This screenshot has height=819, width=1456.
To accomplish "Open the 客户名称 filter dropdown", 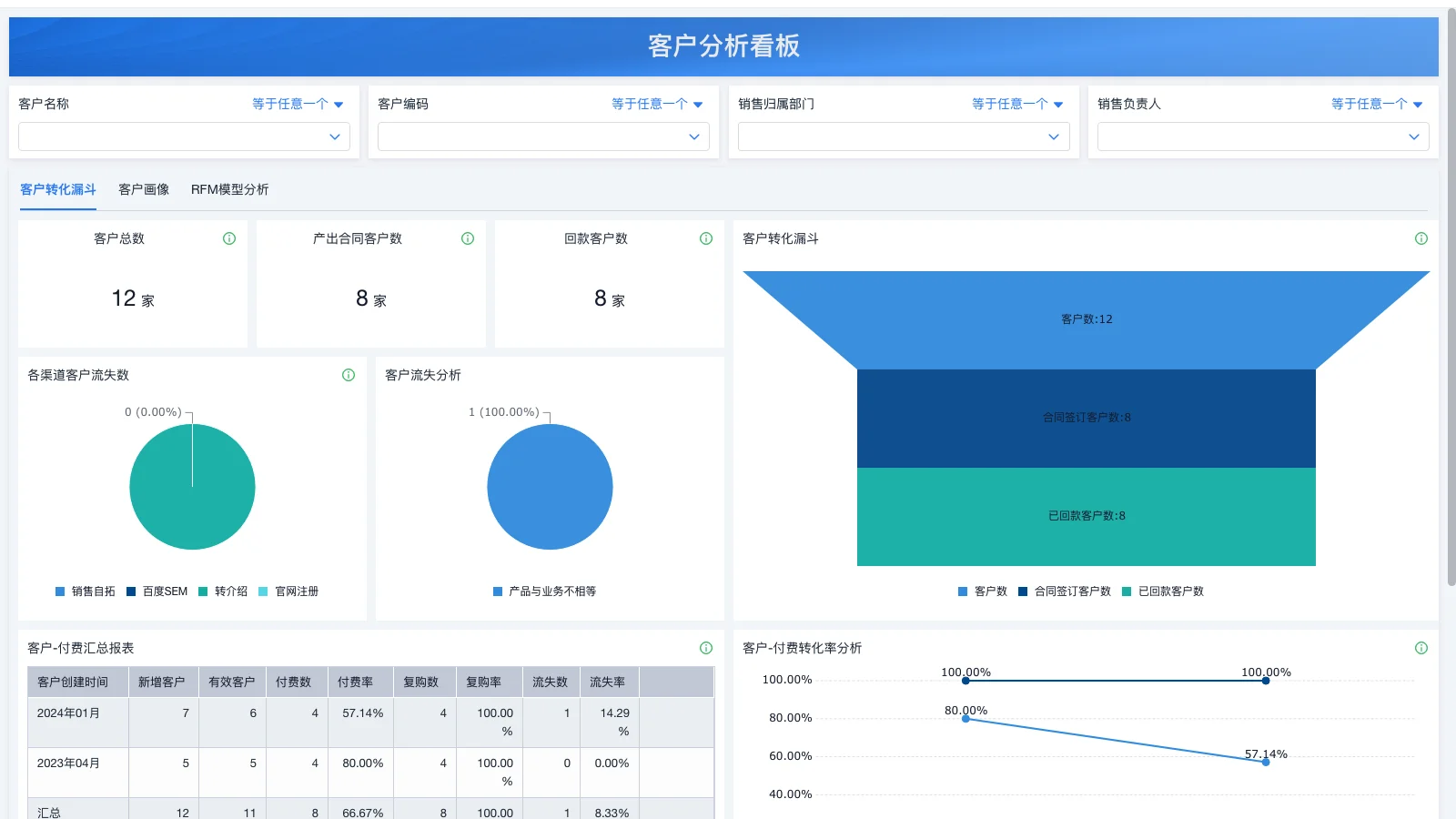I will click(x=184, y=136).
